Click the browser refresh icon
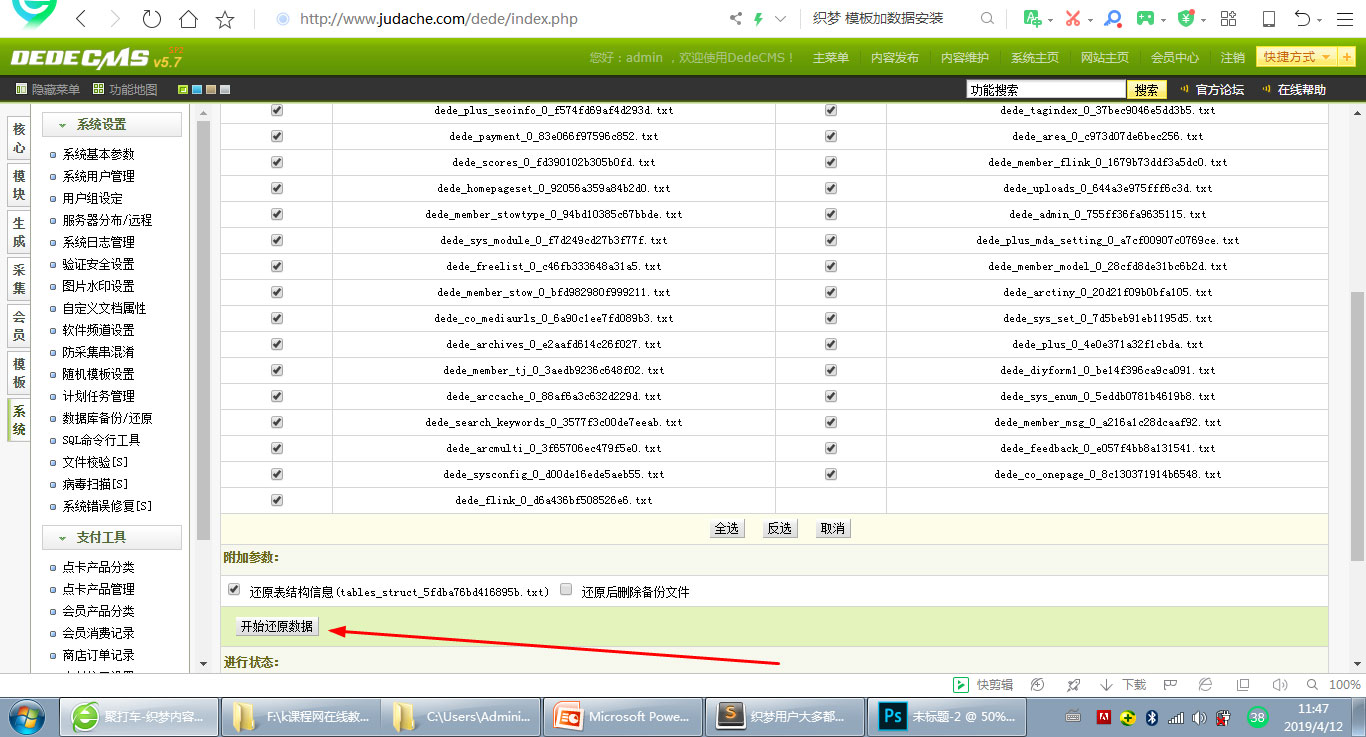Viewport: 1366px width, 737px height. (x=151, y=19)
